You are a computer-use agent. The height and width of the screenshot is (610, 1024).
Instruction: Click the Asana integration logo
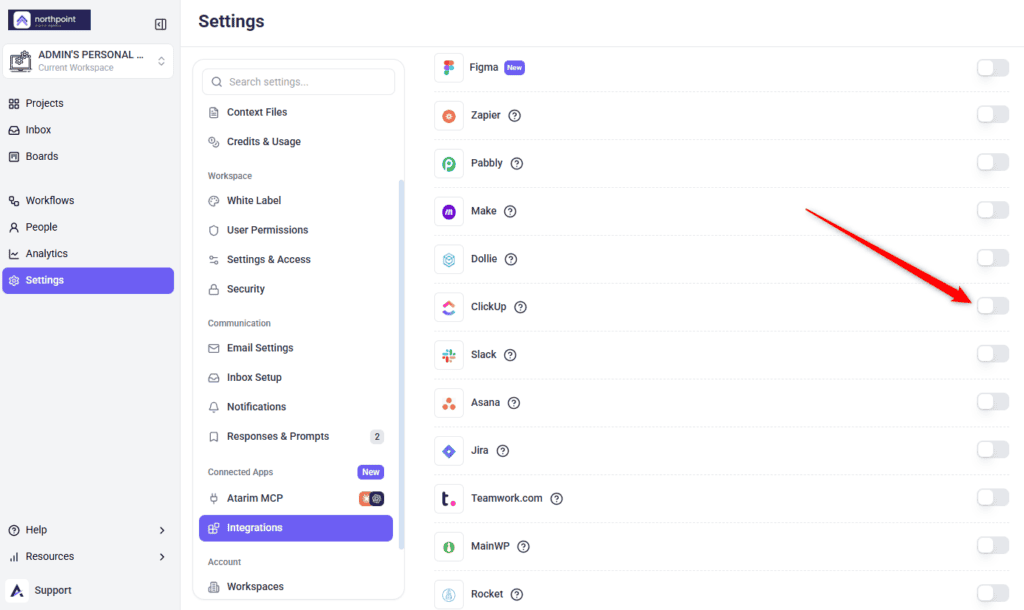click(x=449, y=403)
